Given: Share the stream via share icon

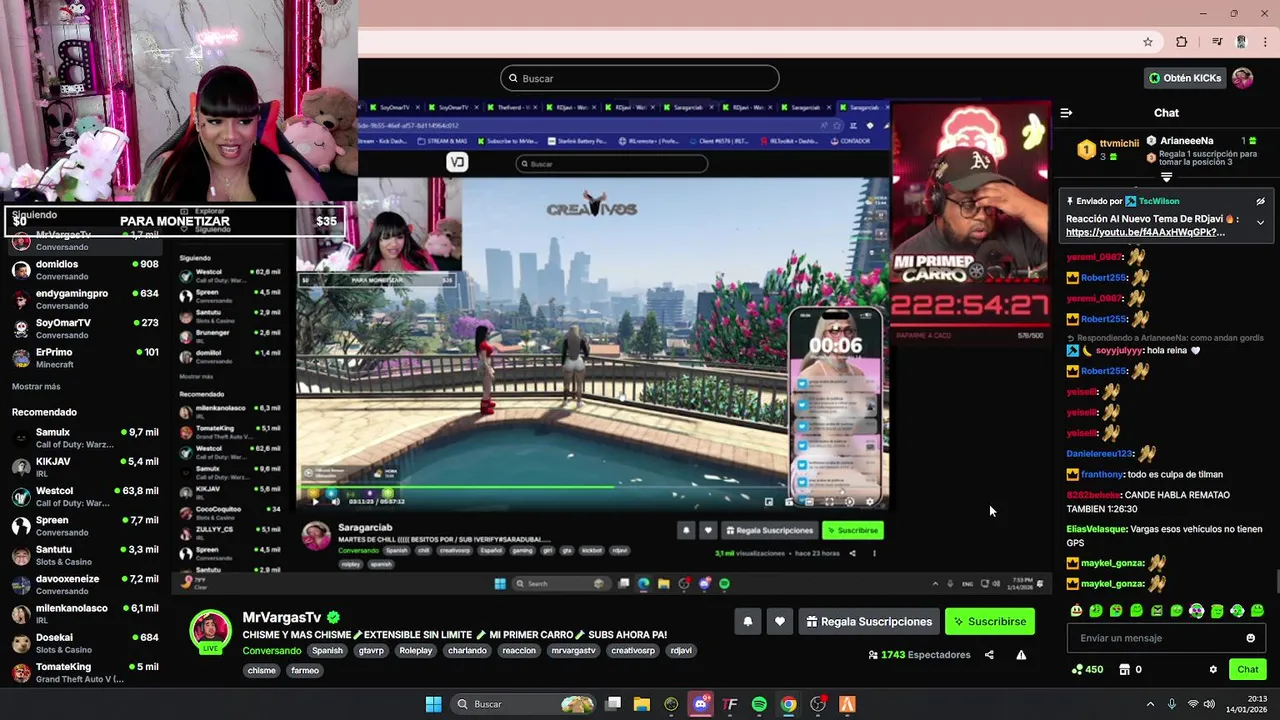Looking at the screenshot, I should [x=989, y=655].
